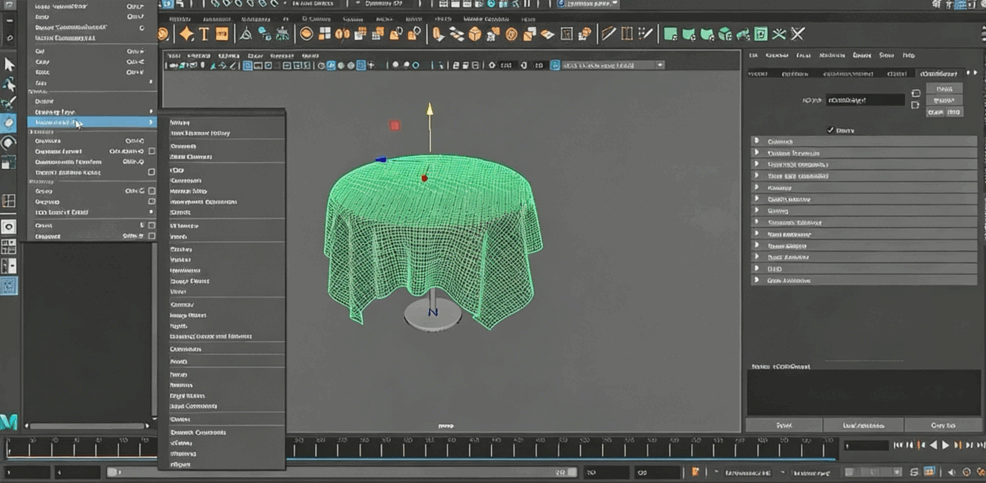Open the Duplicate Special option box
This screenshot has width=986, height=483.
pos(151,151)
